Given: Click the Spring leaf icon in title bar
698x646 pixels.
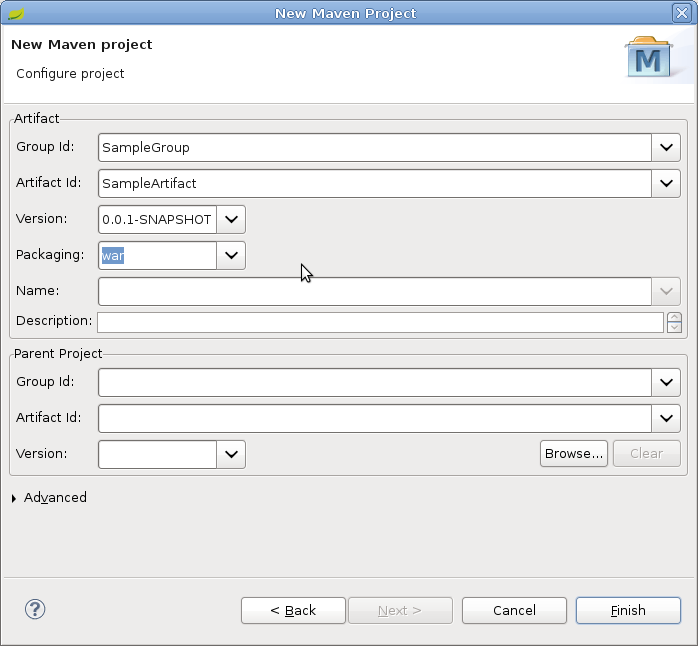Looking at the screenshot, I should point(16,14).
